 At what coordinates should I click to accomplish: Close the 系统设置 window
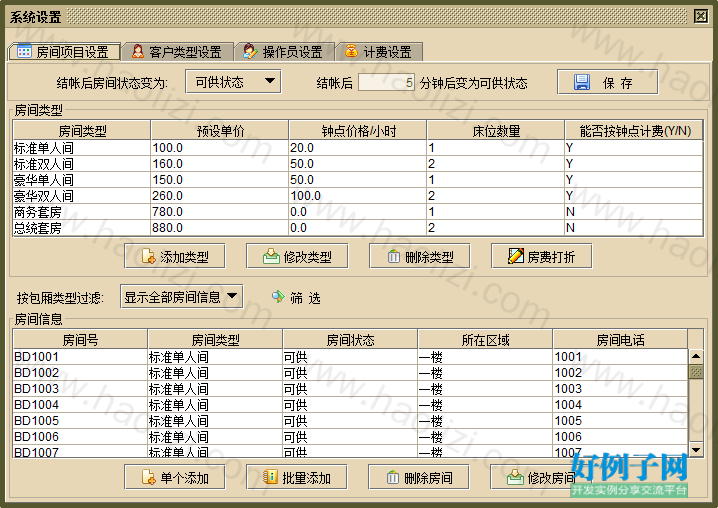(x=700, y=16)
